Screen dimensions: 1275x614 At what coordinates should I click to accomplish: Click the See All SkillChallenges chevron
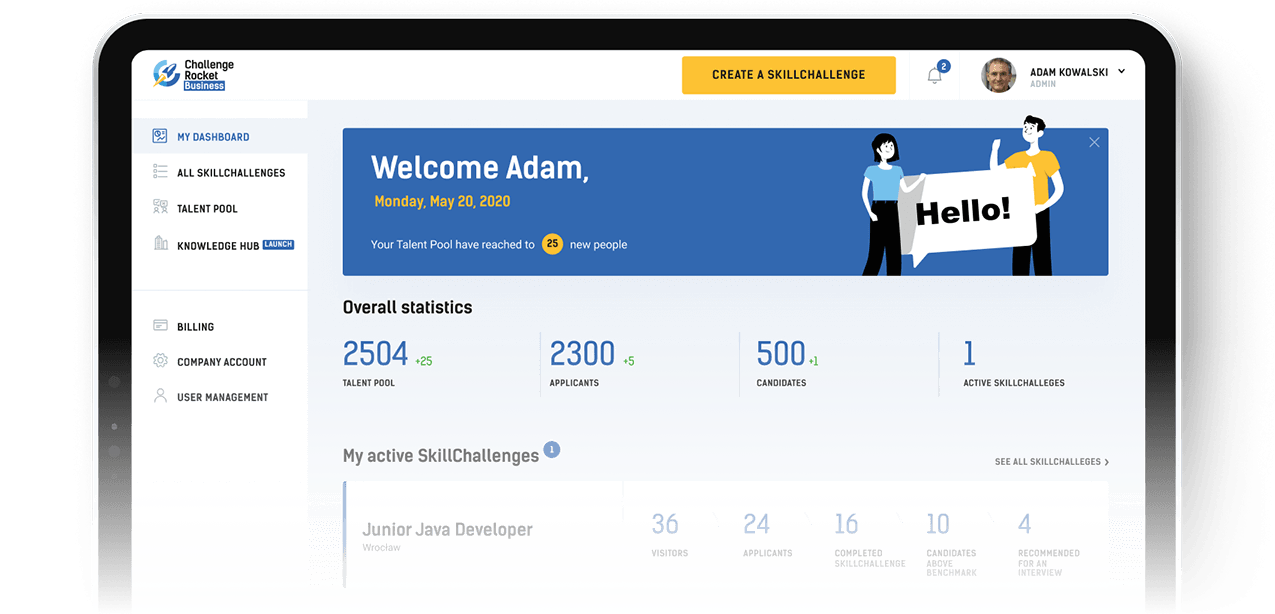tap(1106, 462)
